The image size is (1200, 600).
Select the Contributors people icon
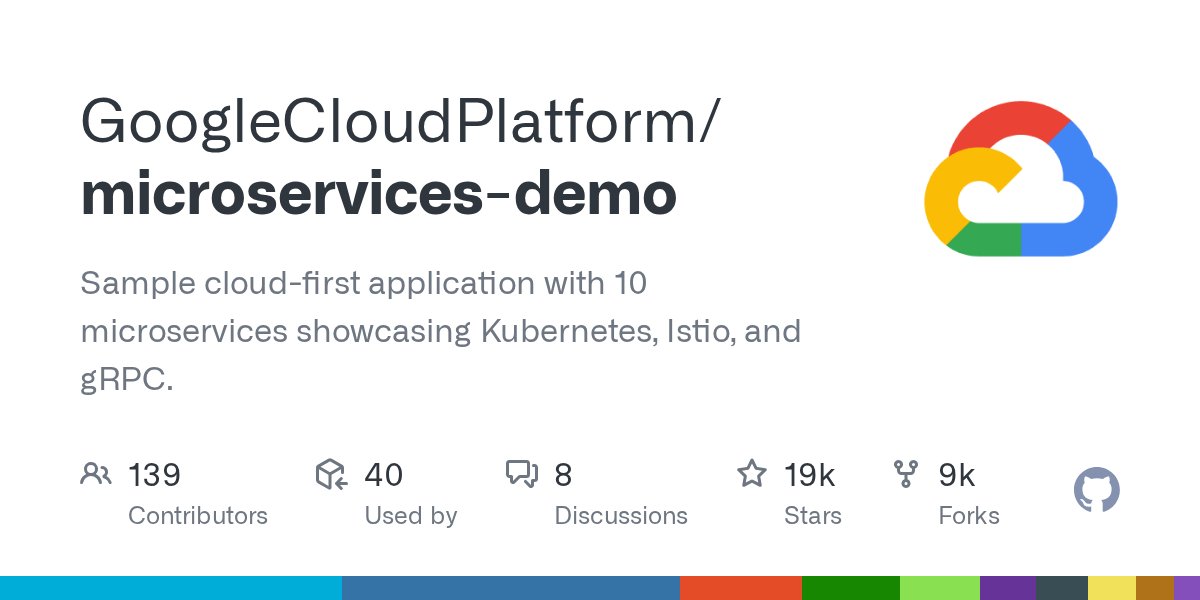click(96, 474)
